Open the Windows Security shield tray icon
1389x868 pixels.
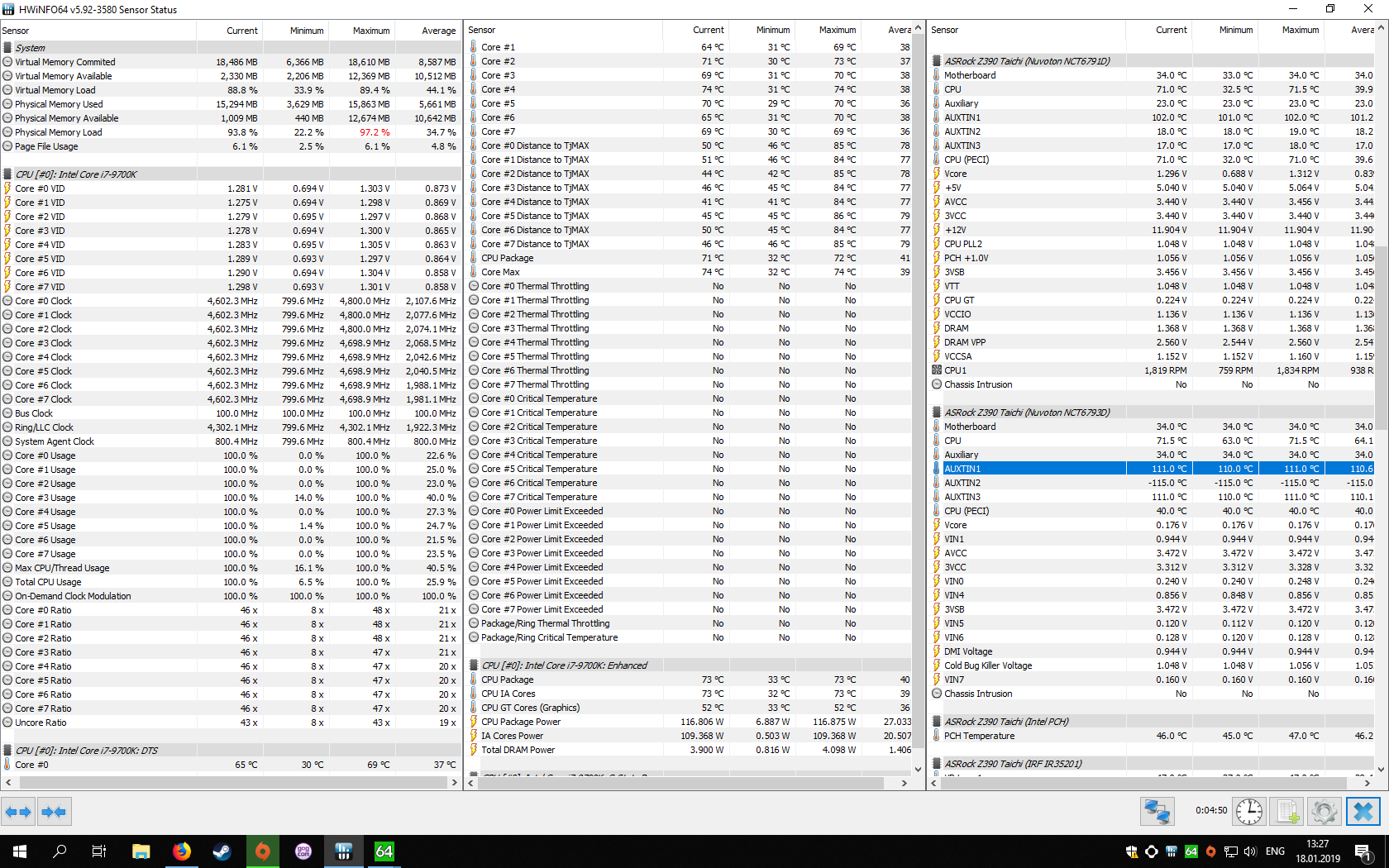pos(1132,851)
